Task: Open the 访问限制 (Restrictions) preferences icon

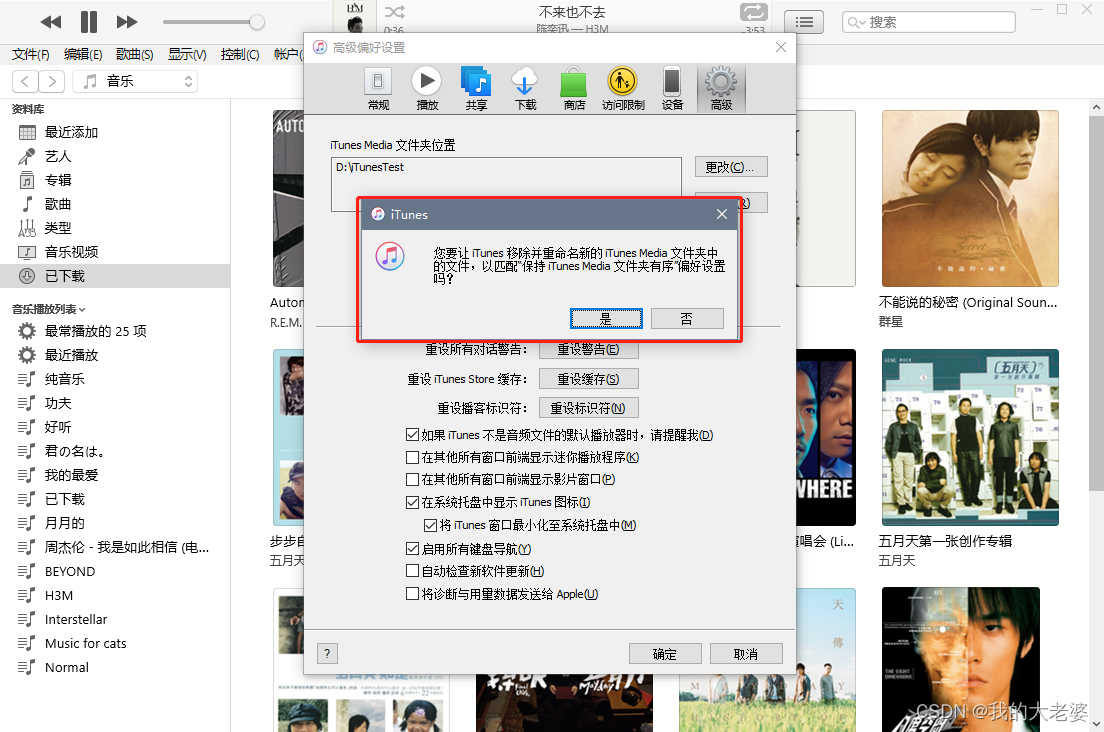Action: tap(623, 89)
